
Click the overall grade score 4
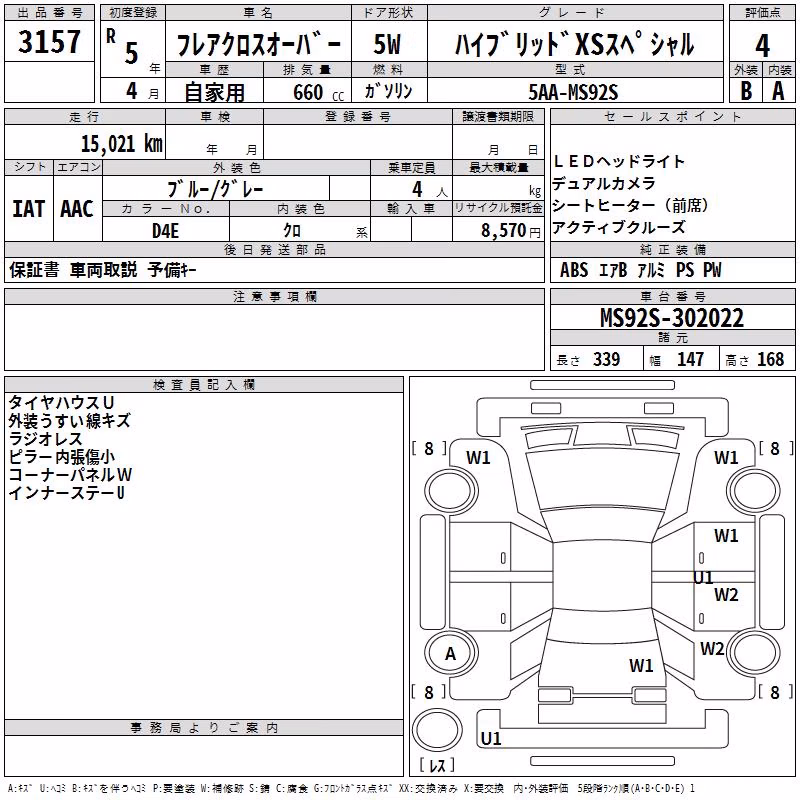(x=762, y=46)
